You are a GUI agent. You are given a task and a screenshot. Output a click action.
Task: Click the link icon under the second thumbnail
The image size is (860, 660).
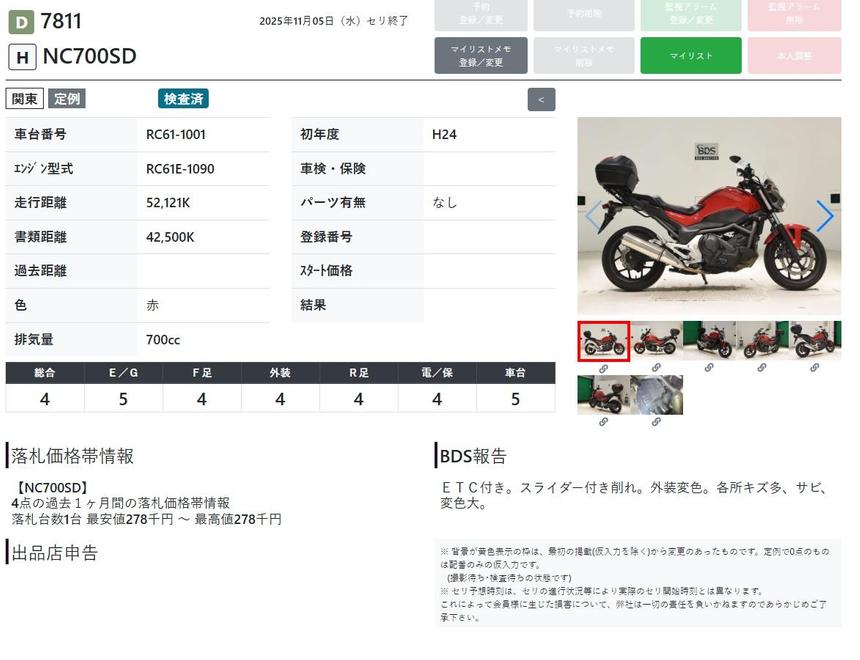[656, 368]
